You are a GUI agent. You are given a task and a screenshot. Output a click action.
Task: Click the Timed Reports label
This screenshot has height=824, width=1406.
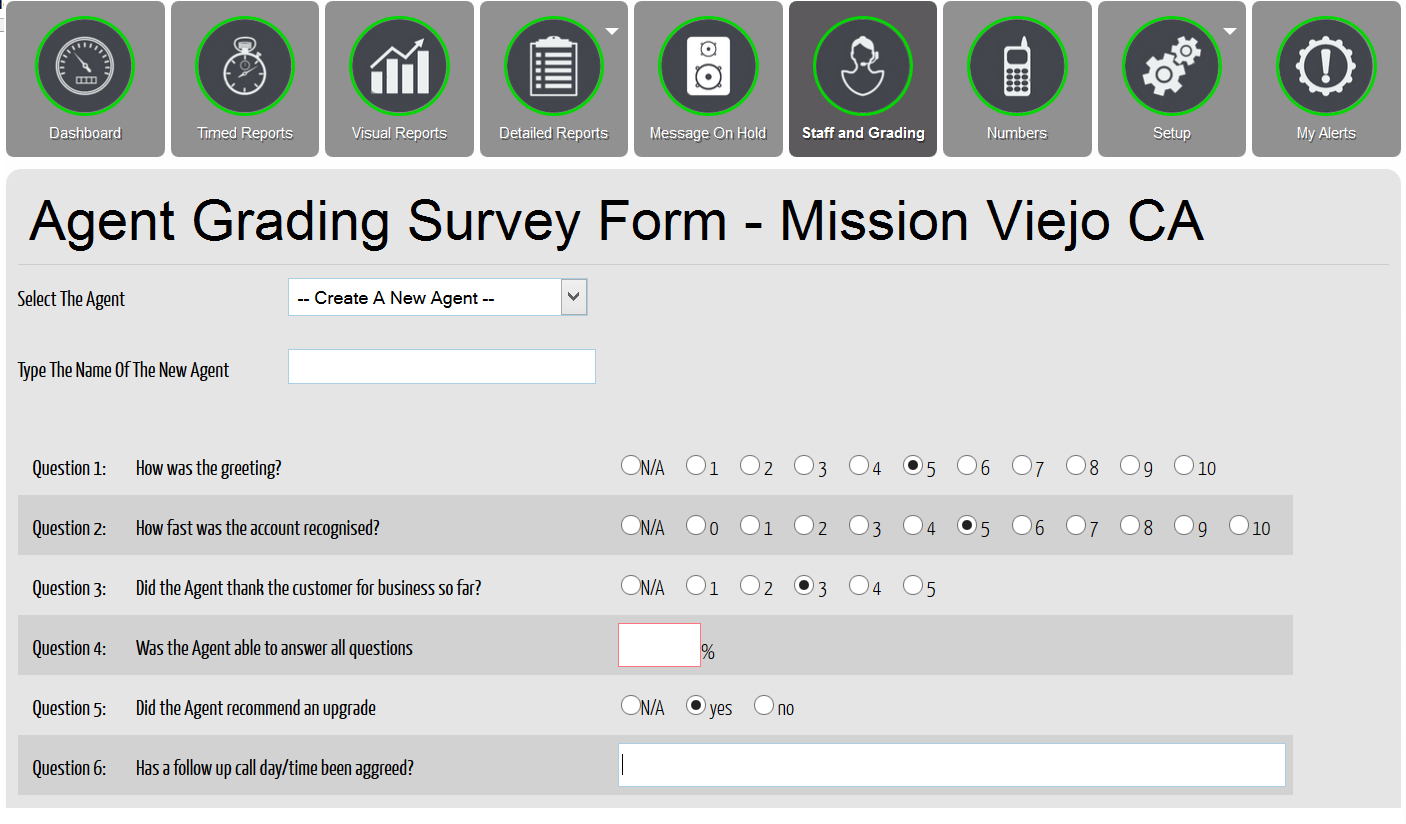coord(244,133)
